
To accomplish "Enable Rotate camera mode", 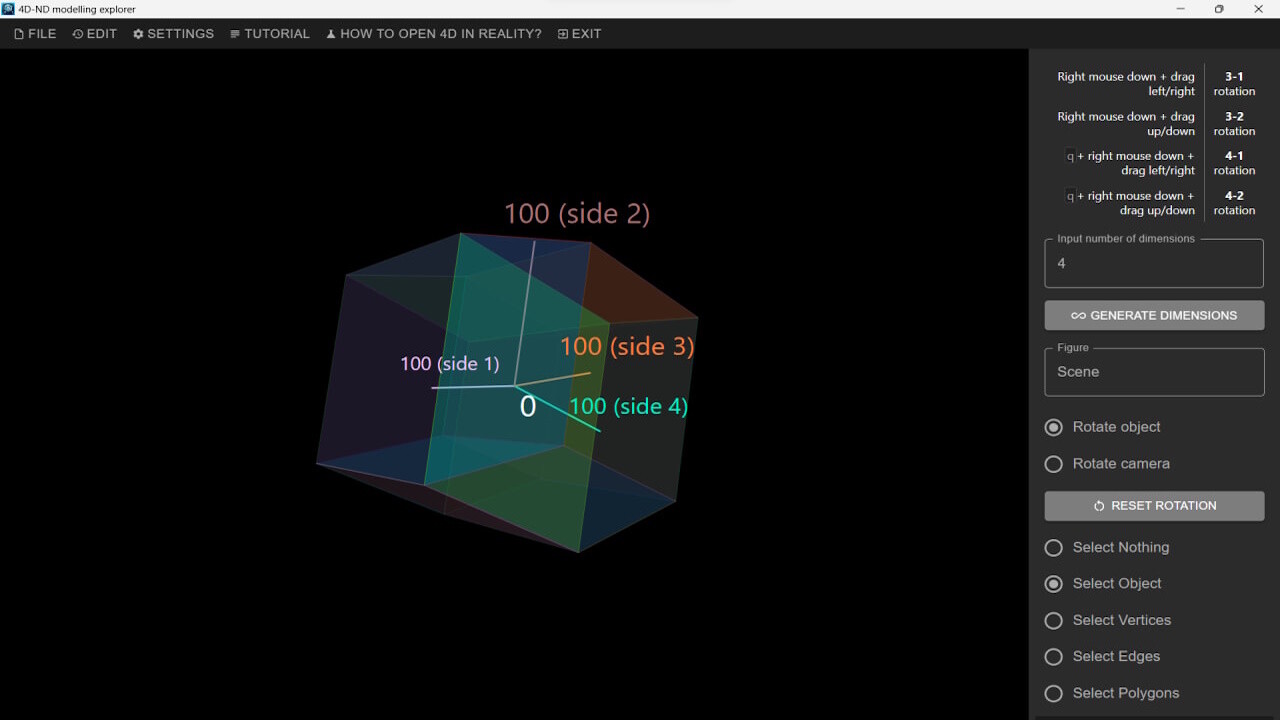I will click(1053, 463).
